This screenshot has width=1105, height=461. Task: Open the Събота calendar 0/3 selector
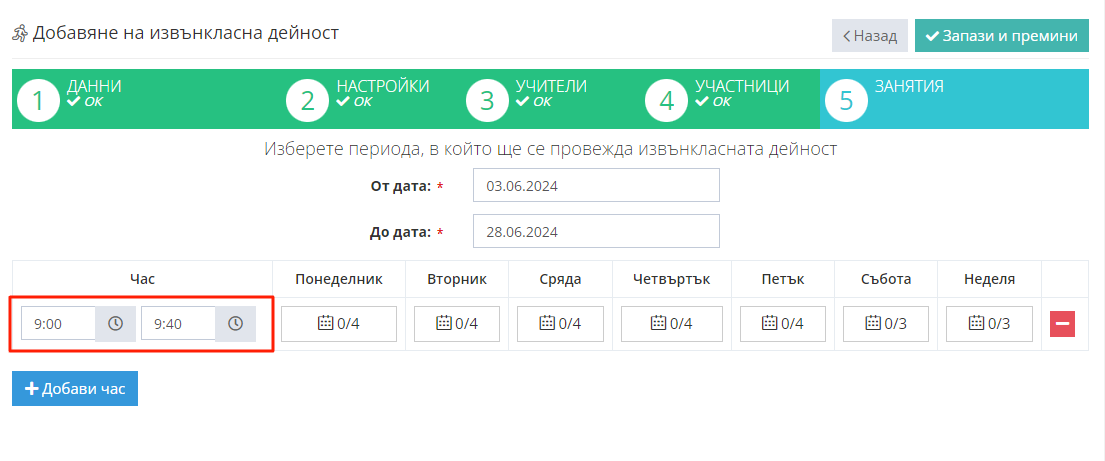(886, 324)
